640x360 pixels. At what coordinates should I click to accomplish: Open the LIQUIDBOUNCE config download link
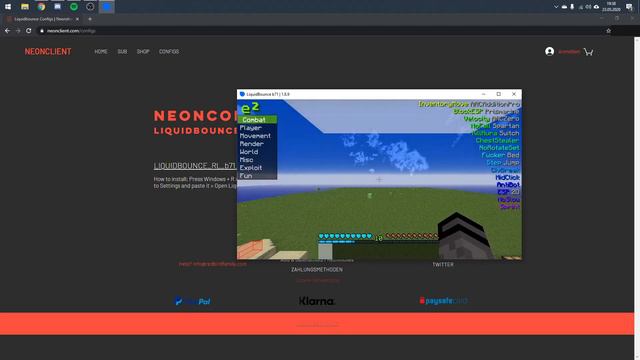195,166
